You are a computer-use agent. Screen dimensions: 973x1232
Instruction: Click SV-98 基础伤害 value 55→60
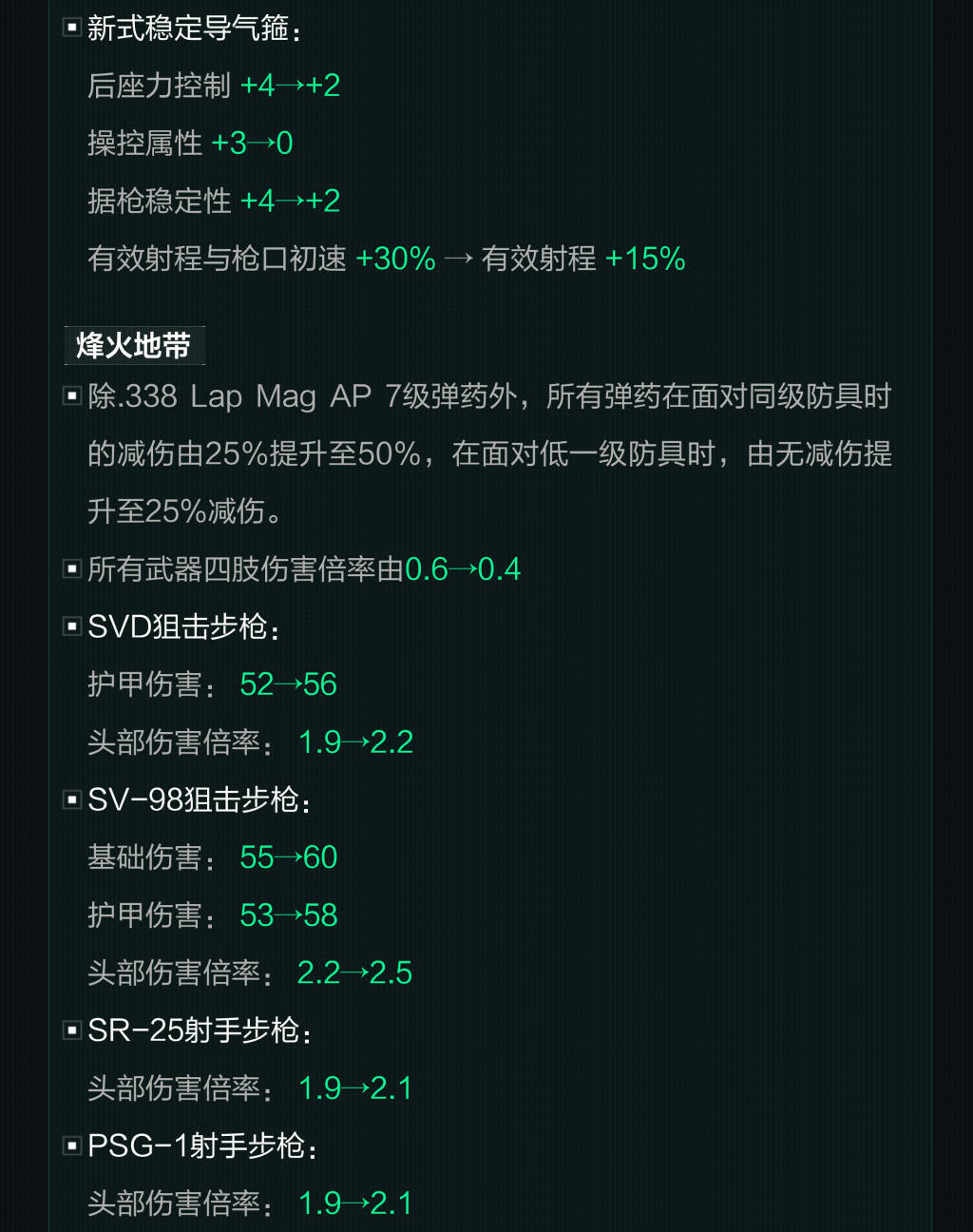[x=288, y=857]
